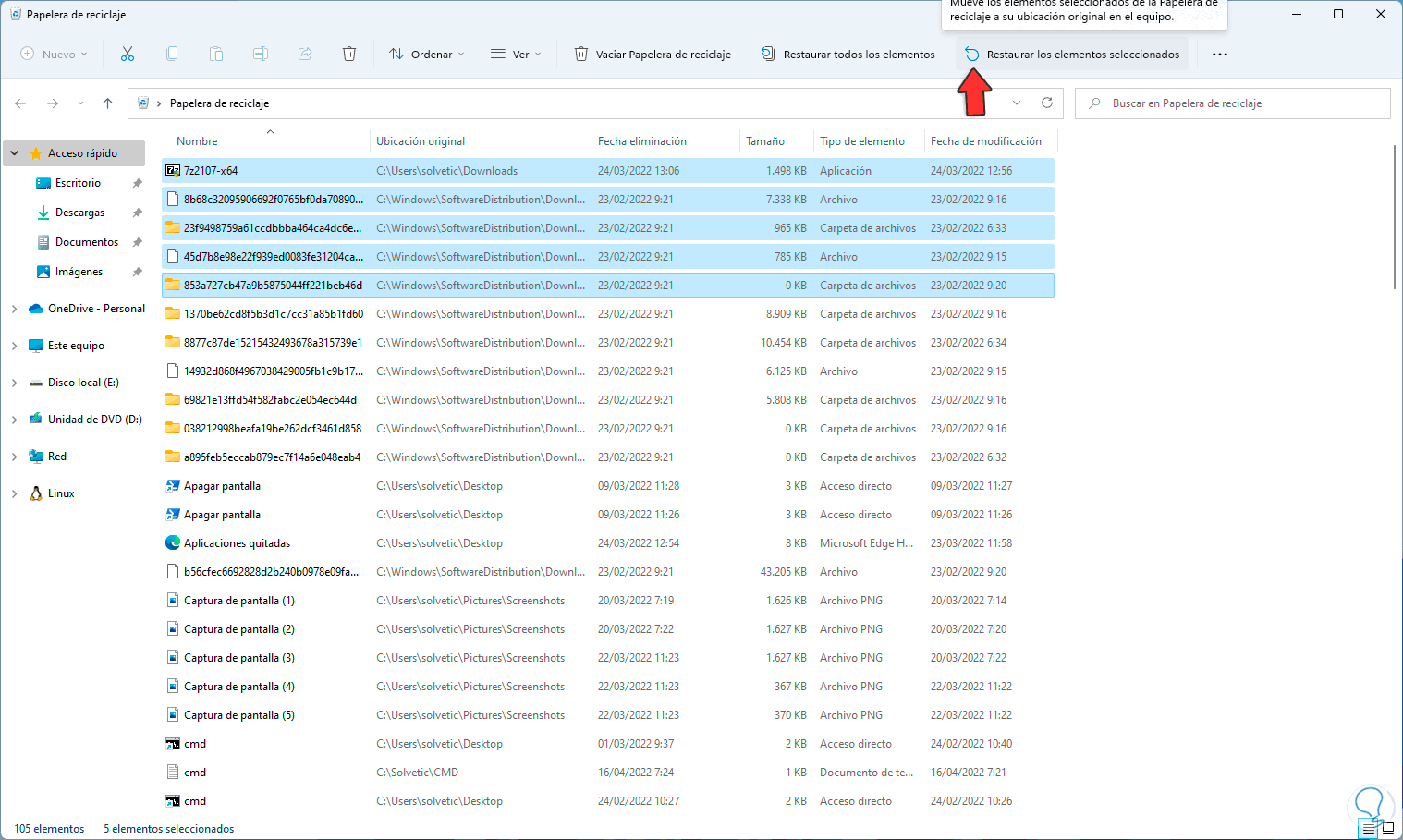
Task: Click the vertical scrollbar of file list
Action: pos(1395,217)
